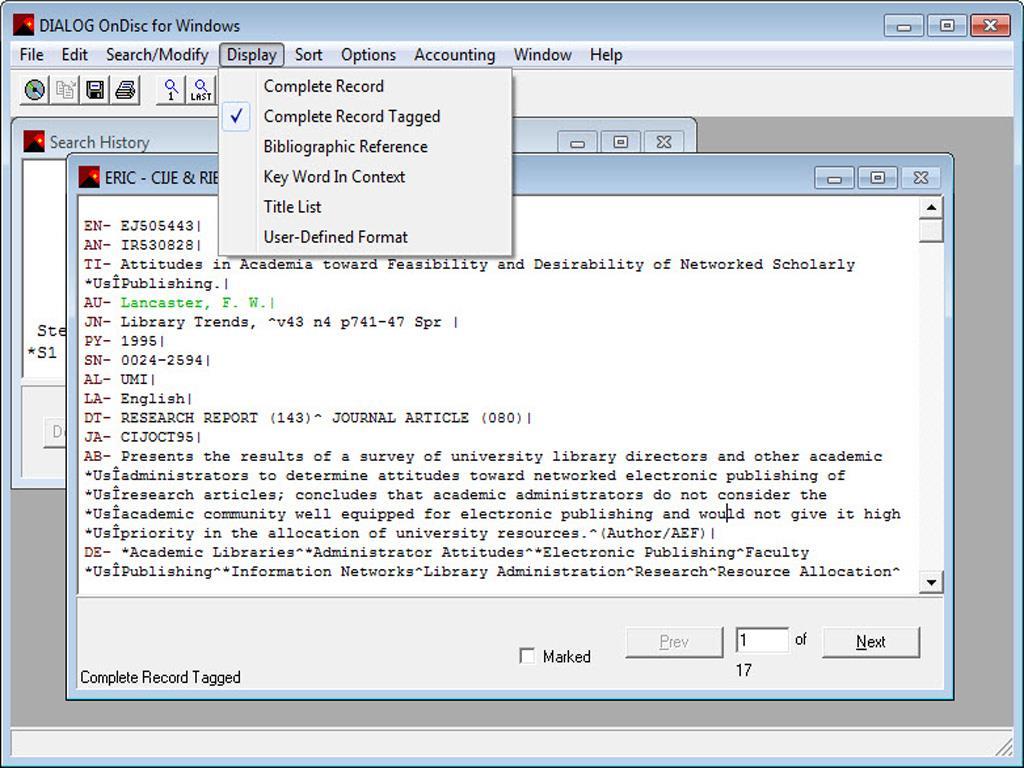Click the disc database toolbar icon
The height and width of the screenshot is (768, 1024).
35,89
